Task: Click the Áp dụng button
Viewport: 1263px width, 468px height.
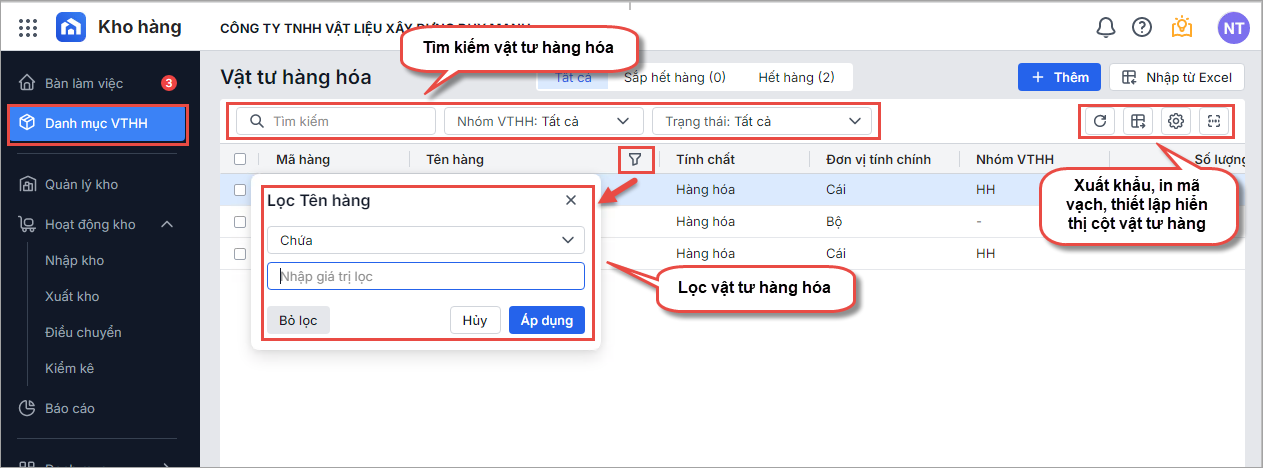Action: tap(546, 320)
